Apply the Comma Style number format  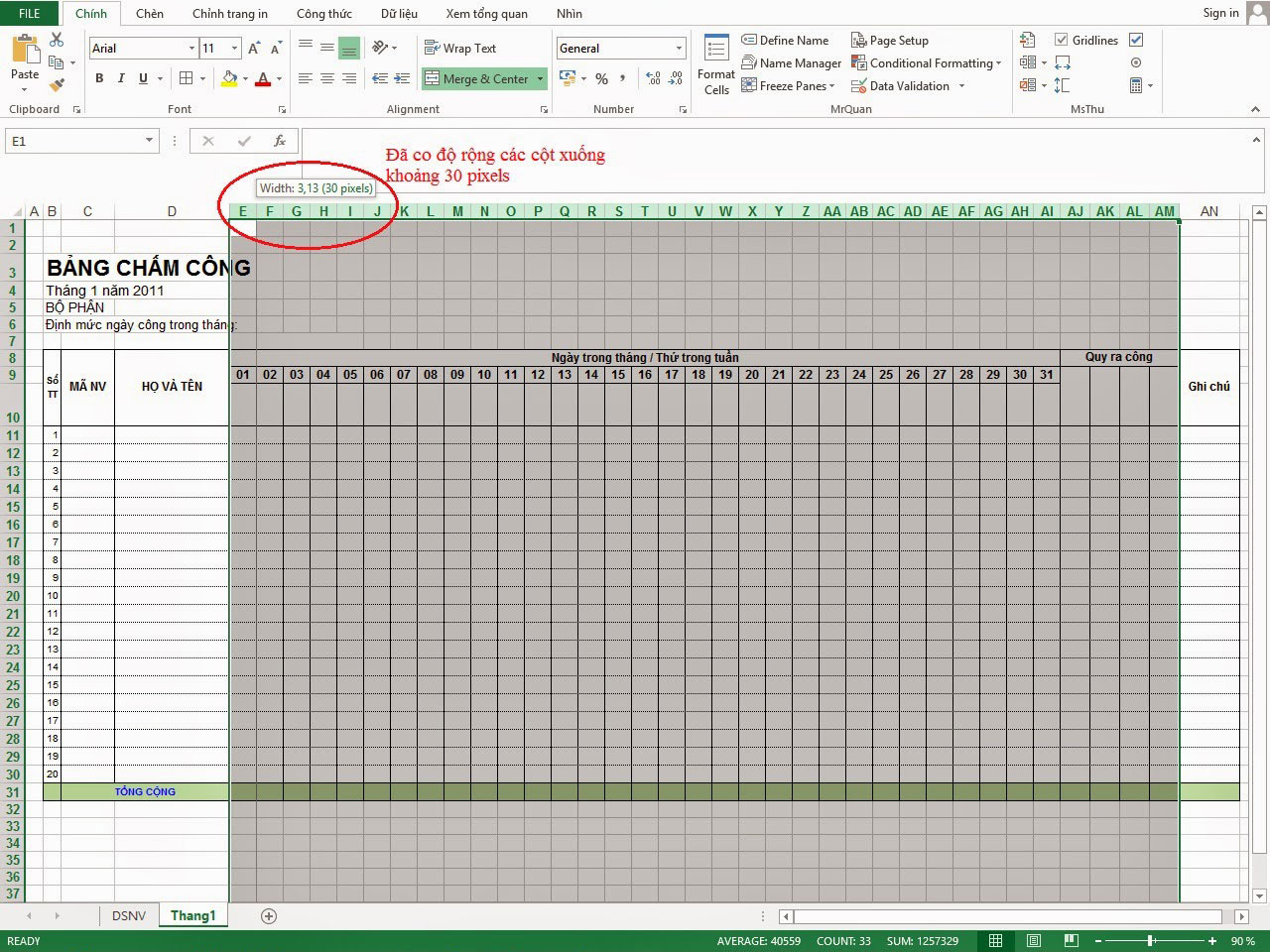click(x=622, y=78)
